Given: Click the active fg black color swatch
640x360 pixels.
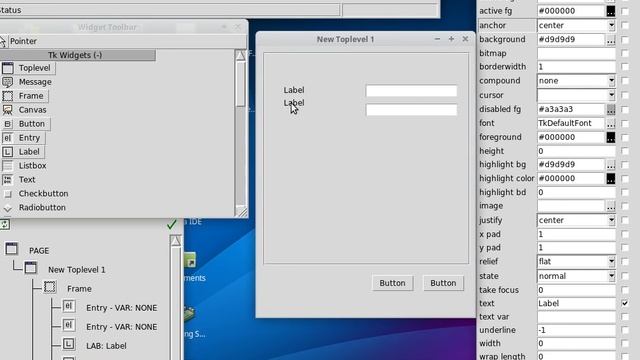Looking at the screenshot, I should (611, 11).
